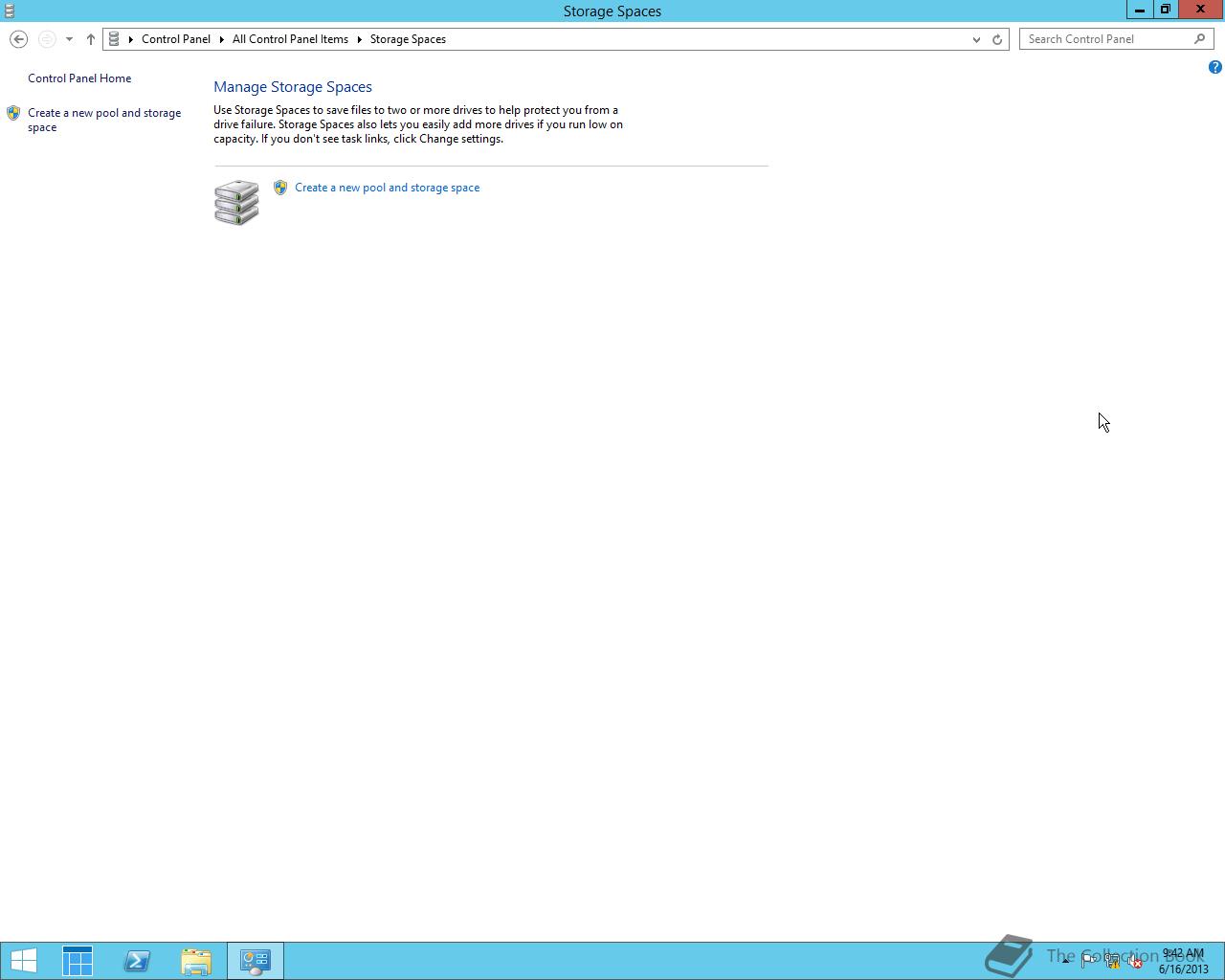1225x980 pixels.
Task: Open the recent locations dropdown arrow
Action: pyautogui.click(x=69, y=39)
